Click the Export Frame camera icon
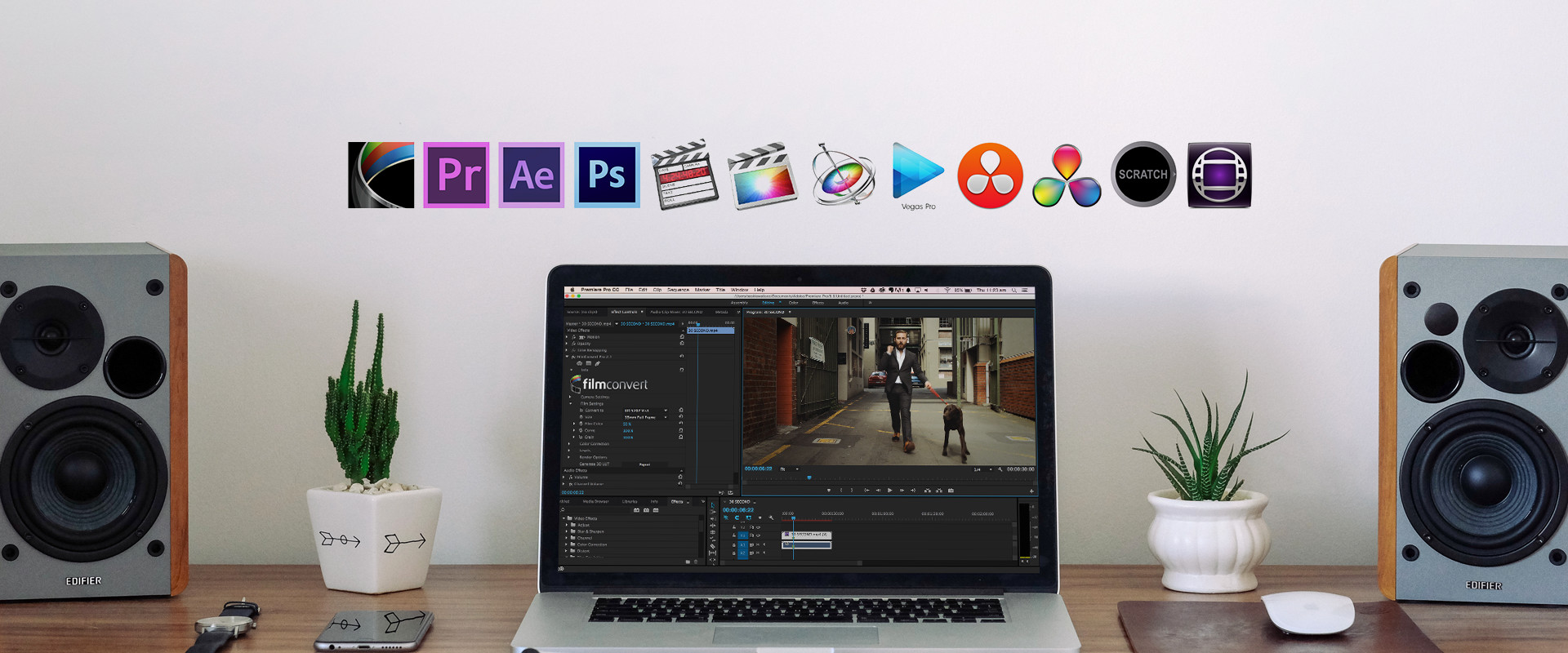This screenshot has width=1568, height=653. click(x=951, y=491)
